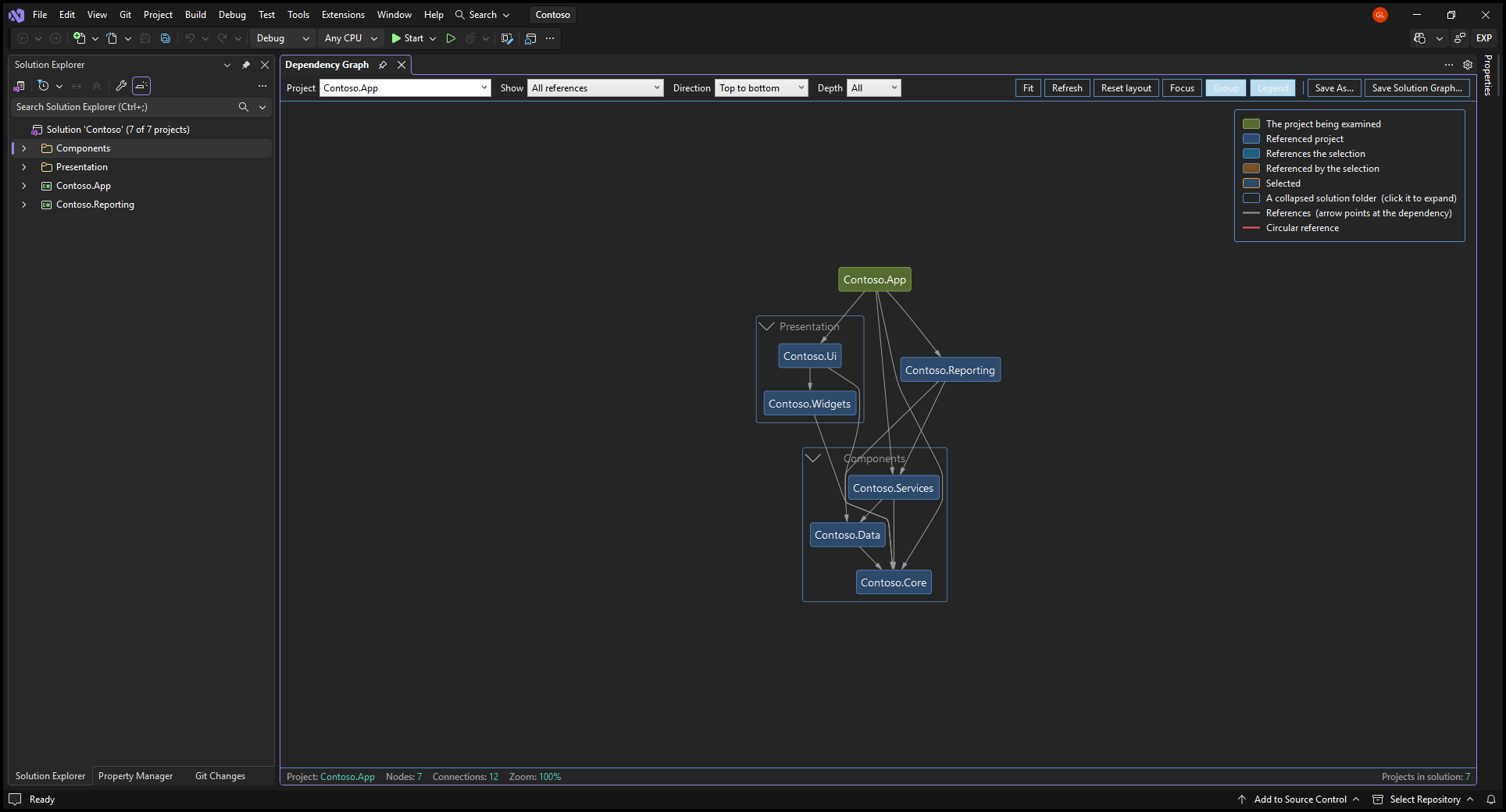Click the user account avatar
1506x812 pixels.
point(1380,15)
